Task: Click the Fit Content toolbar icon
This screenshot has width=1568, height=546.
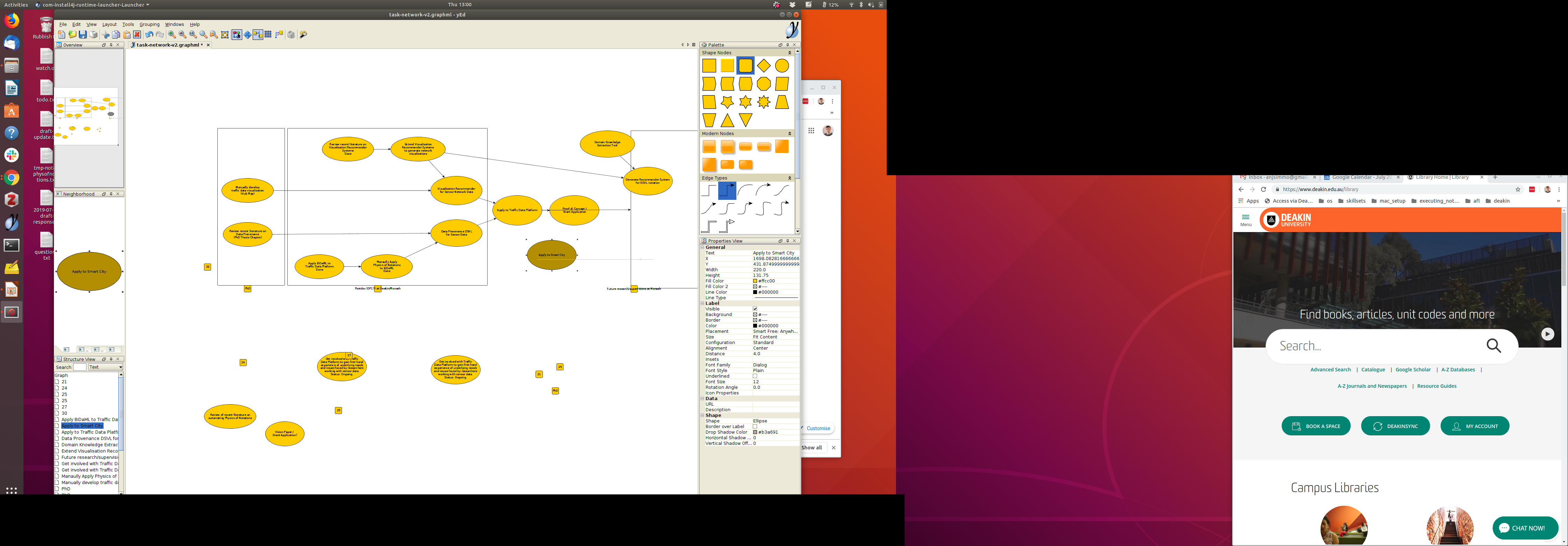Action: (225, 35)
